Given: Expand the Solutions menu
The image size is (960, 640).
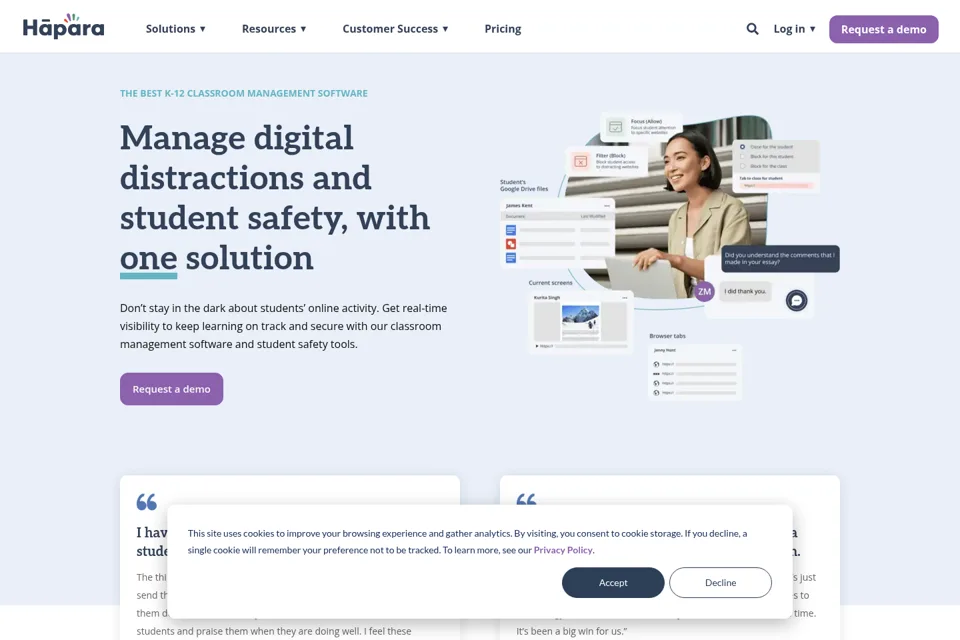Looking at the screenshot, I should [176, 29].
